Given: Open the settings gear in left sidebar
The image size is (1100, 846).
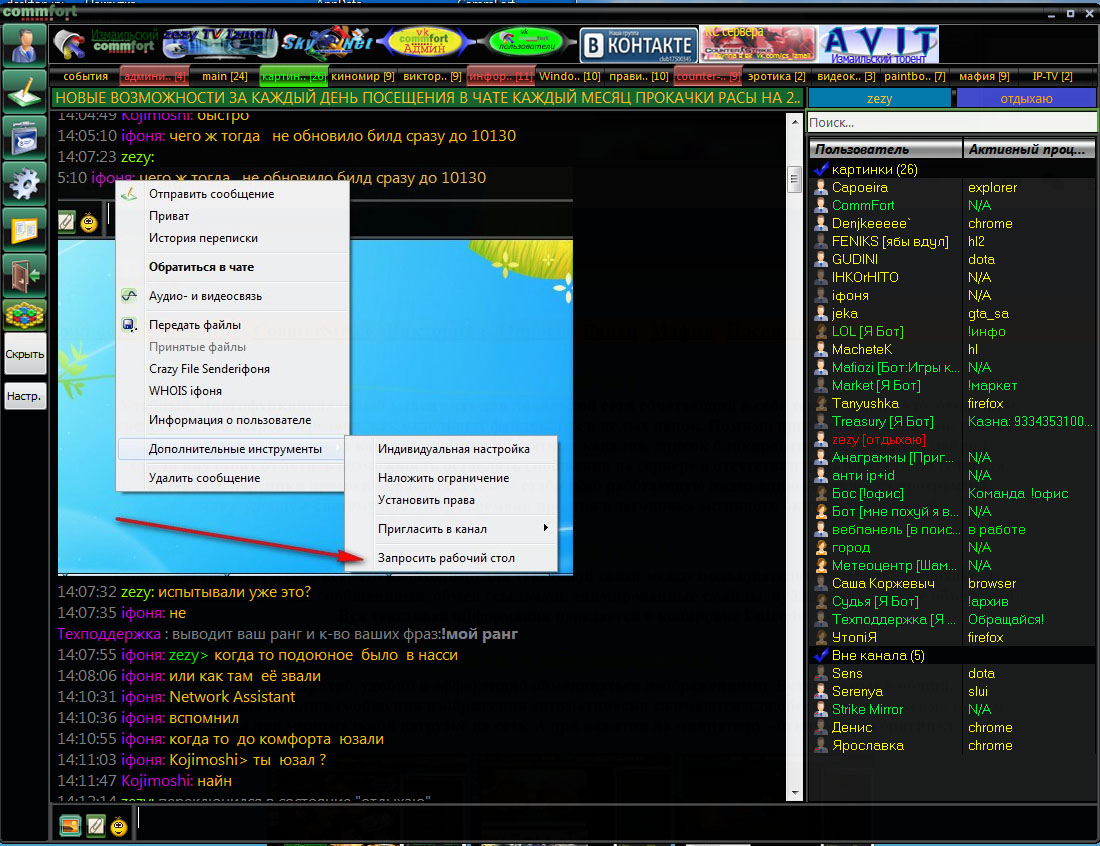Looking at the screenshot, I should [24, 183].
